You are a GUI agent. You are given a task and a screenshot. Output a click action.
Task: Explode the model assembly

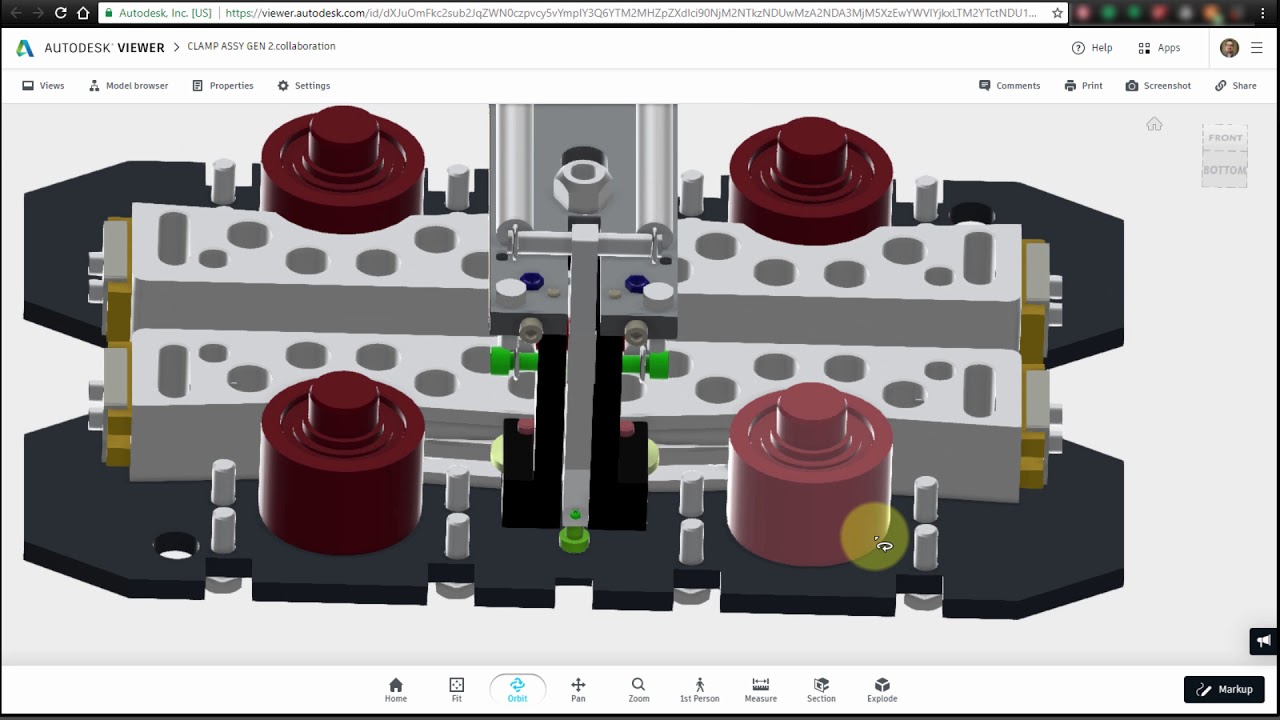coord(882,689)
